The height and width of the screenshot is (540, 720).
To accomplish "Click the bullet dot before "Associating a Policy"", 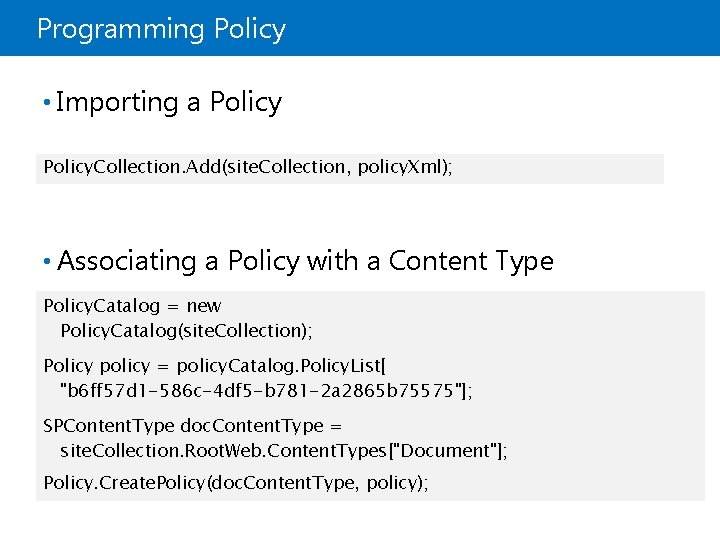I will (46, 262).
